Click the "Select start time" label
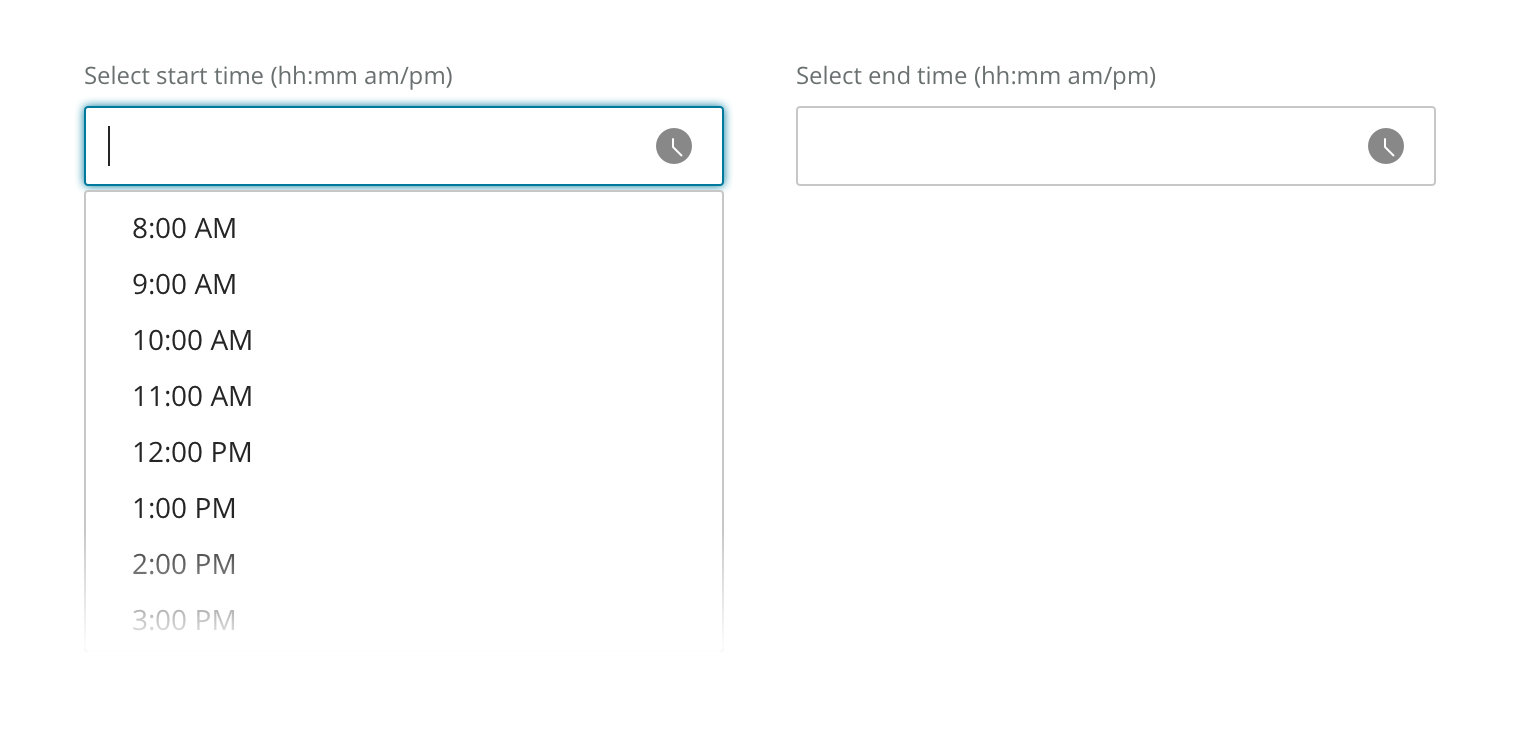 (268, 76)
